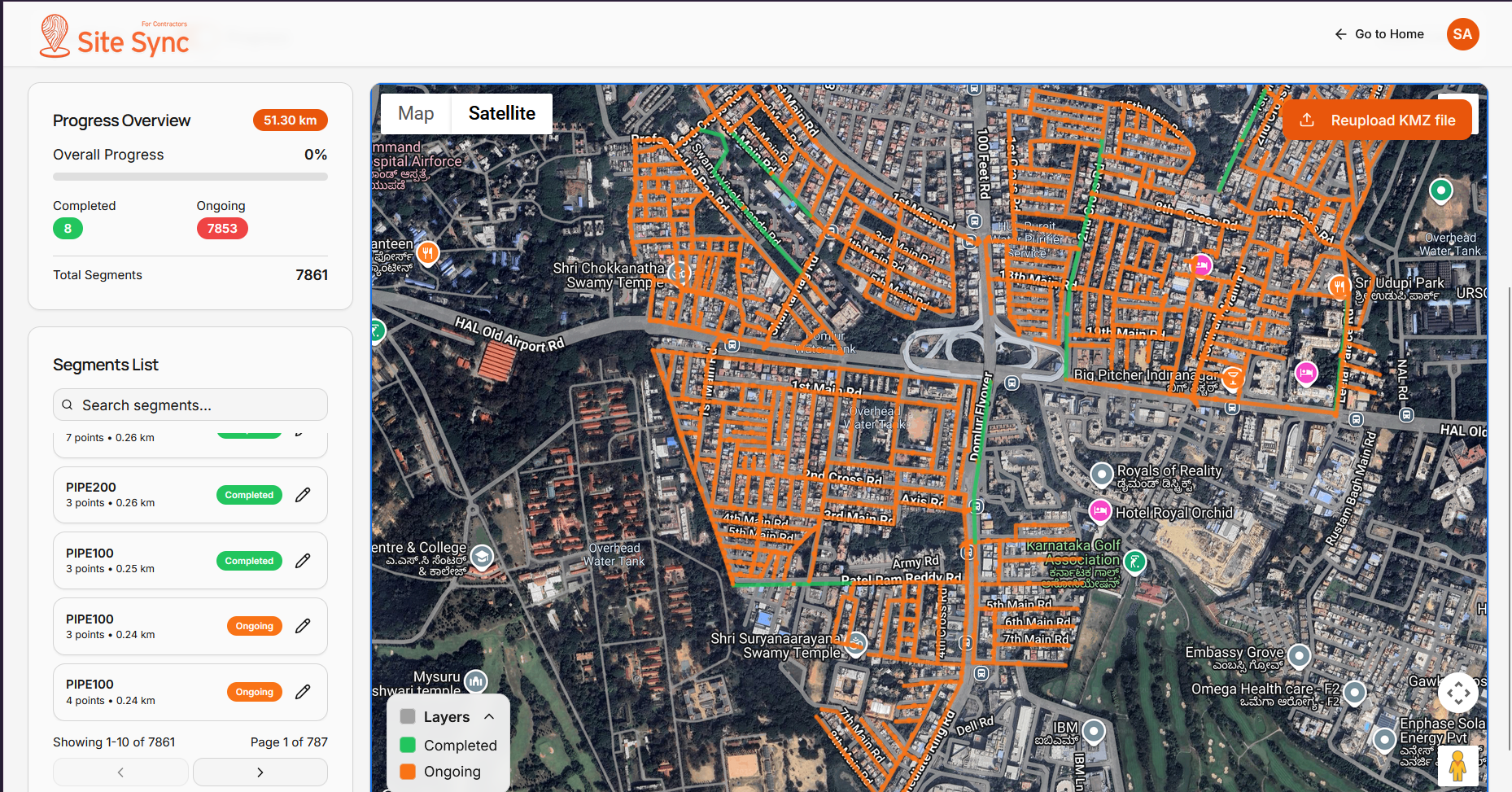Screen dimensions: 1512x792
Task: Click Ongoing badge on PIPE100 4 points
Action: tap(255, 692)
